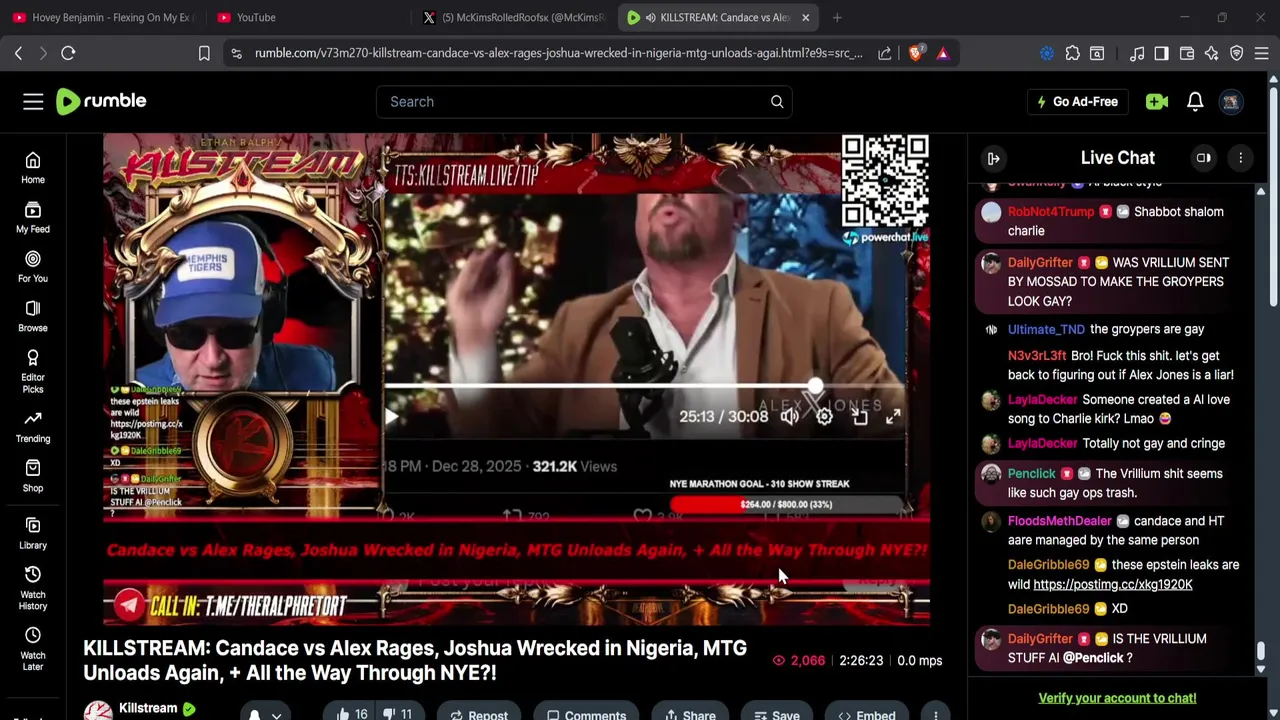Click the Share button
Image resolution: width=1280 pixels, height=720 pixels.
[x=690, y=714]
